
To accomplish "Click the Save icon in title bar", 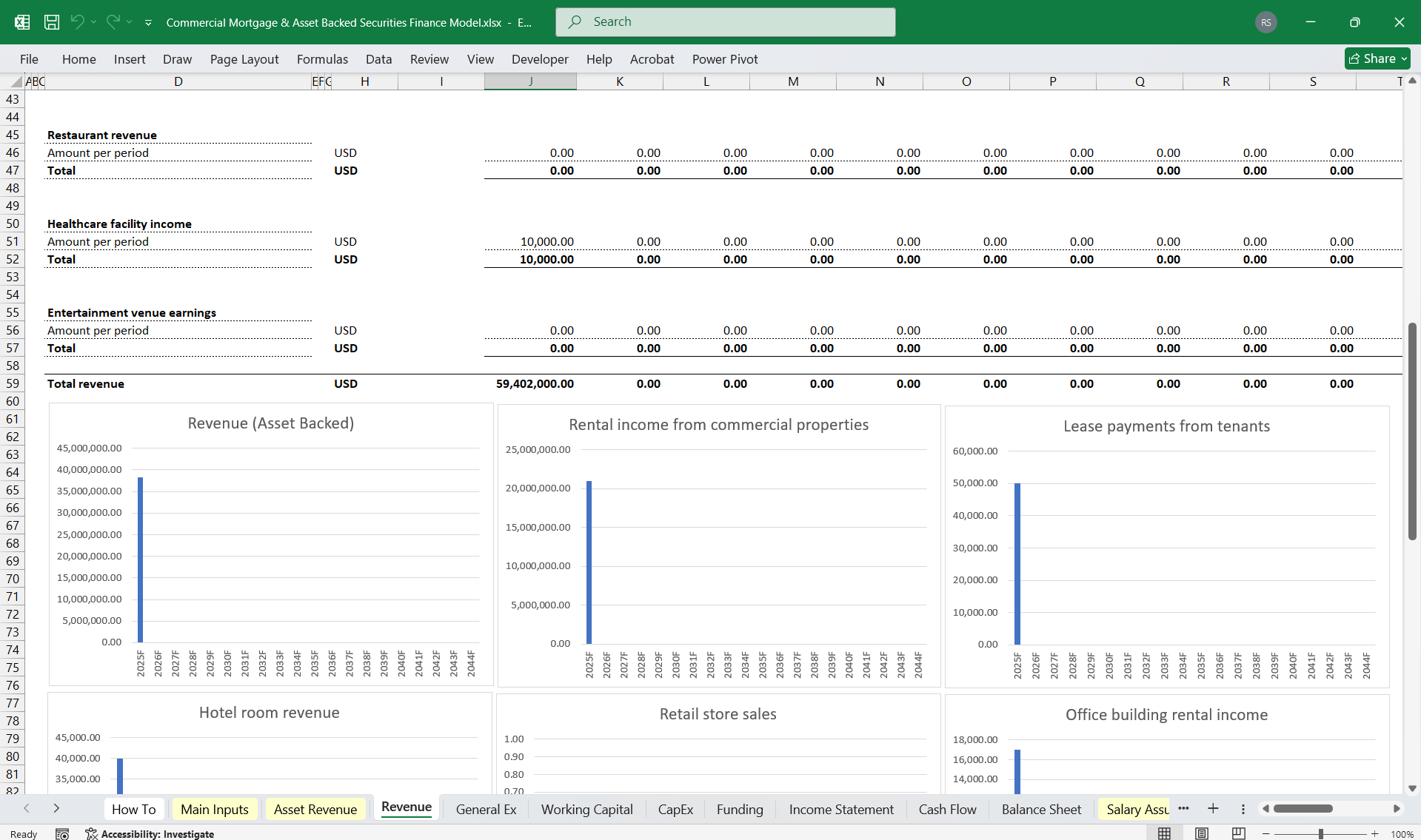I will point(52,22).
